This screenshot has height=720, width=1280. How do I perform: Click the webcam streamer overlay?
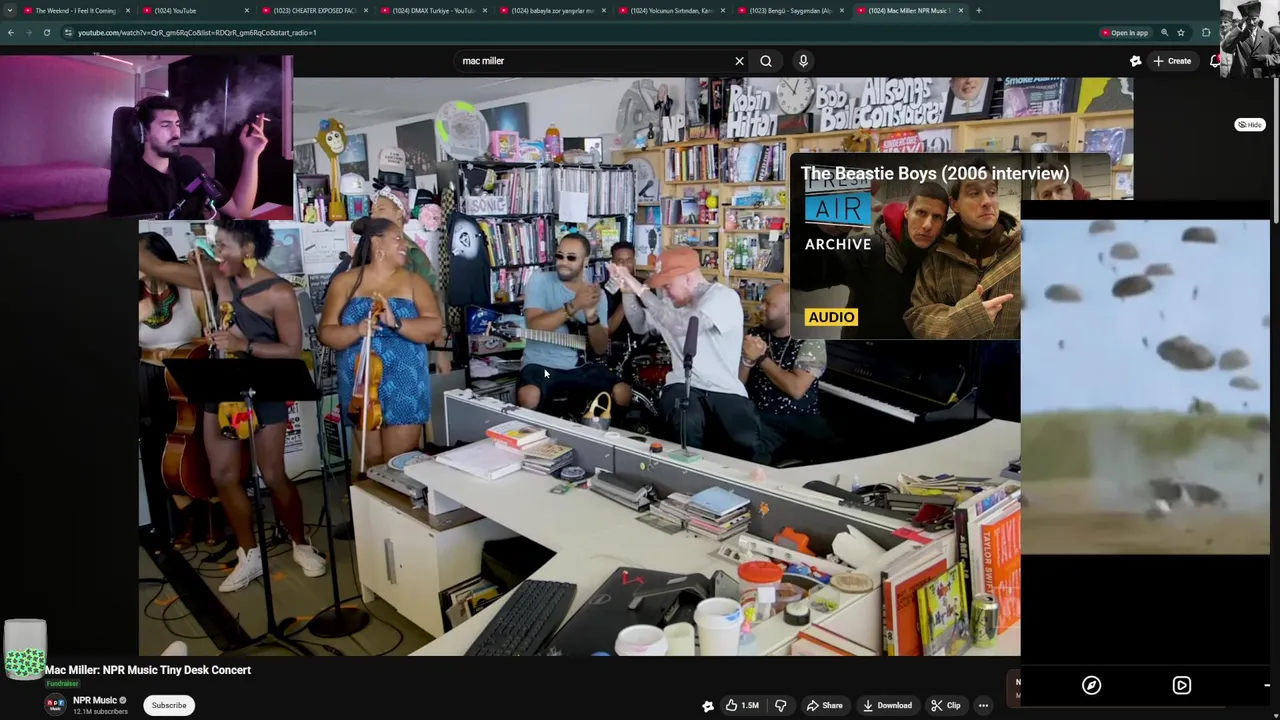146,137
